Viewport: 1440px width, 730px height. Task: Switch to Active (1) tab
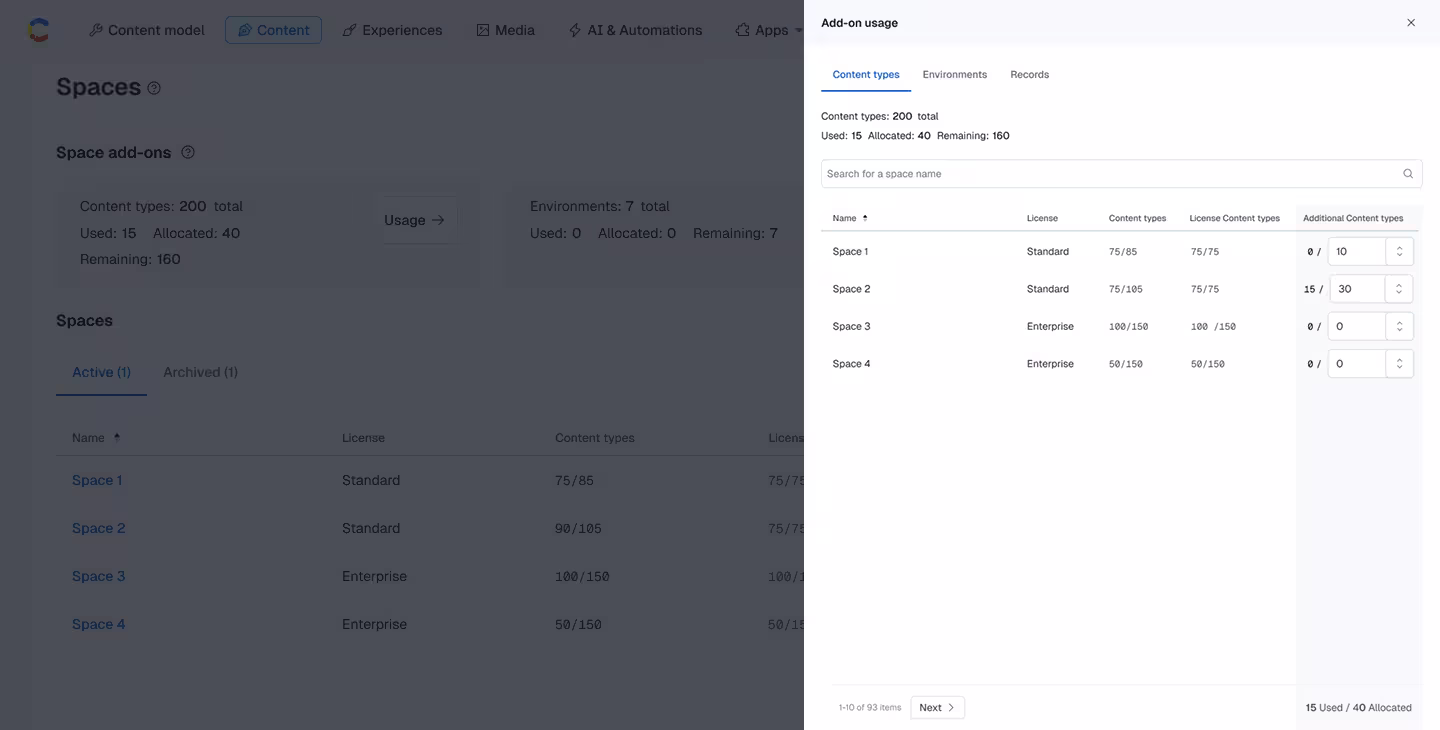click(101, 372)
